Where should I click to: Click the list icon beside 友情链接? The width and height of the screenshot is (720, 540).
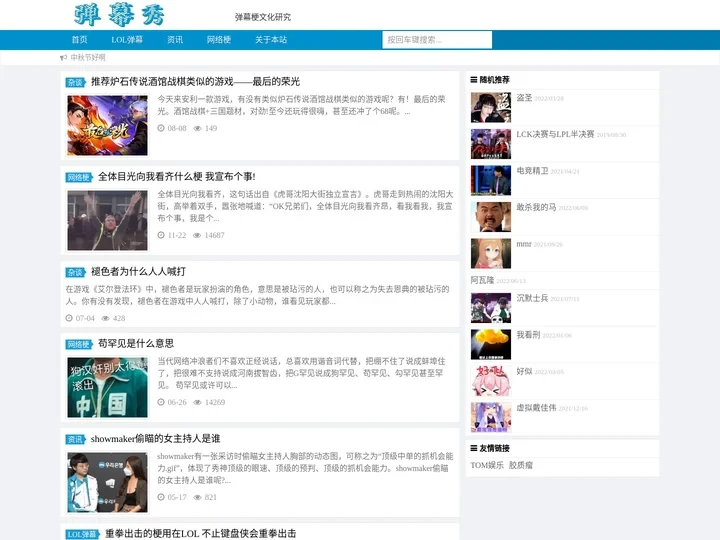[x=474, y=448]
